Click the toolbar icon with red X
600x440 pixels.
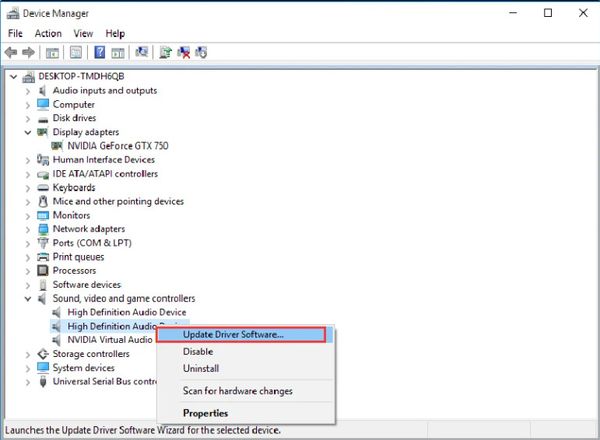coord(184,52)
